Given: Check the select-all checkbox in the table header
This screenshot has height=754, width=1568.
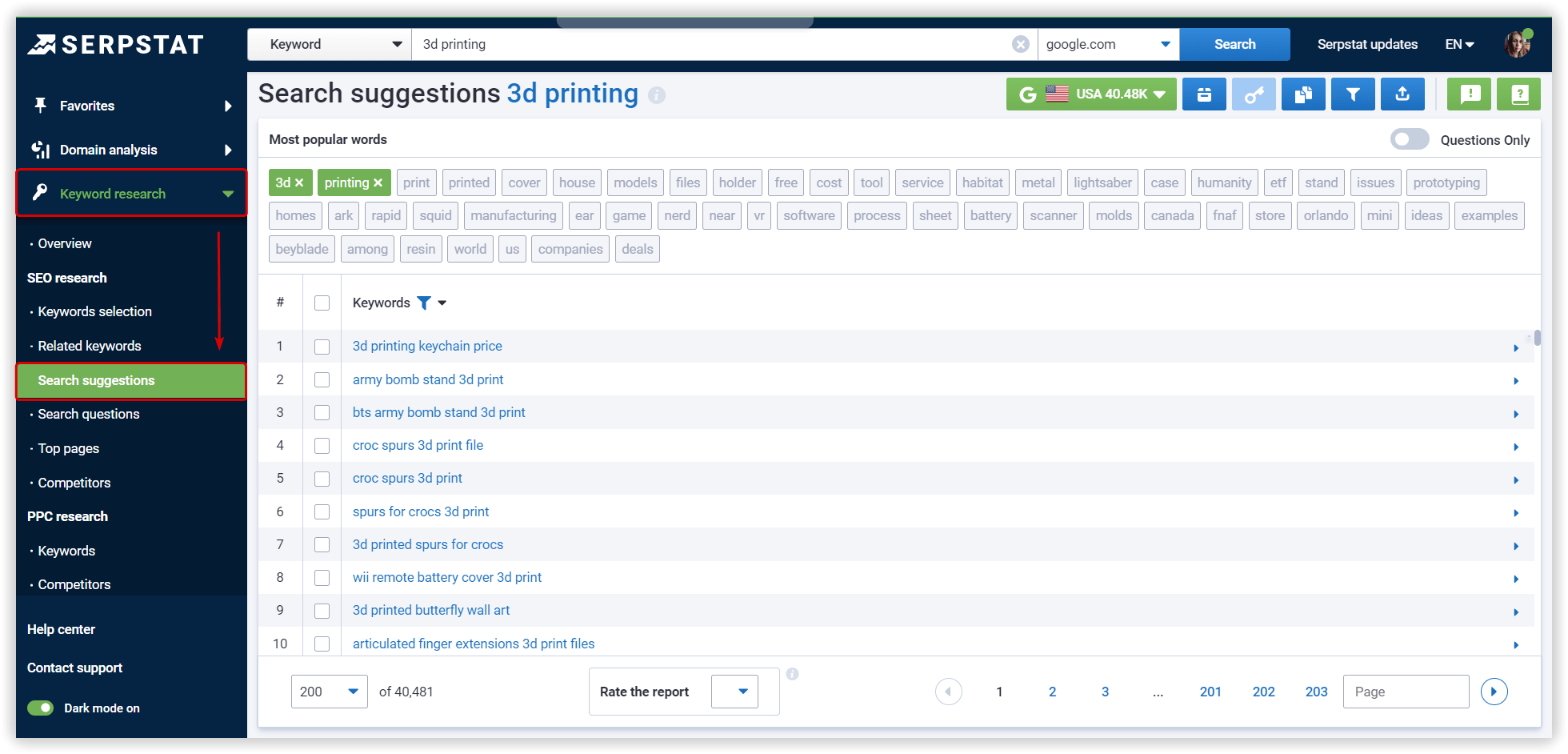Looking at the screenshot, I should click(322, 303).
